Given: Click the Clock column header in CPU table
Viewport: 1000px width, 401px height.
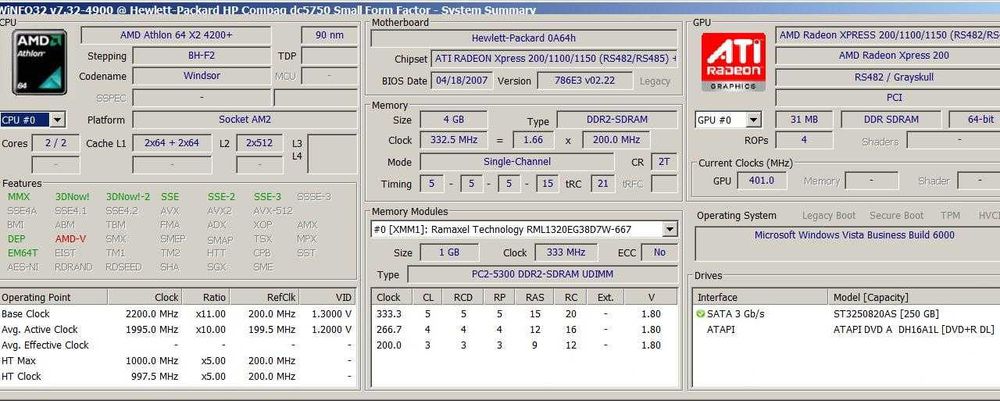Looking at the screenshot, I should coord(145,297).
